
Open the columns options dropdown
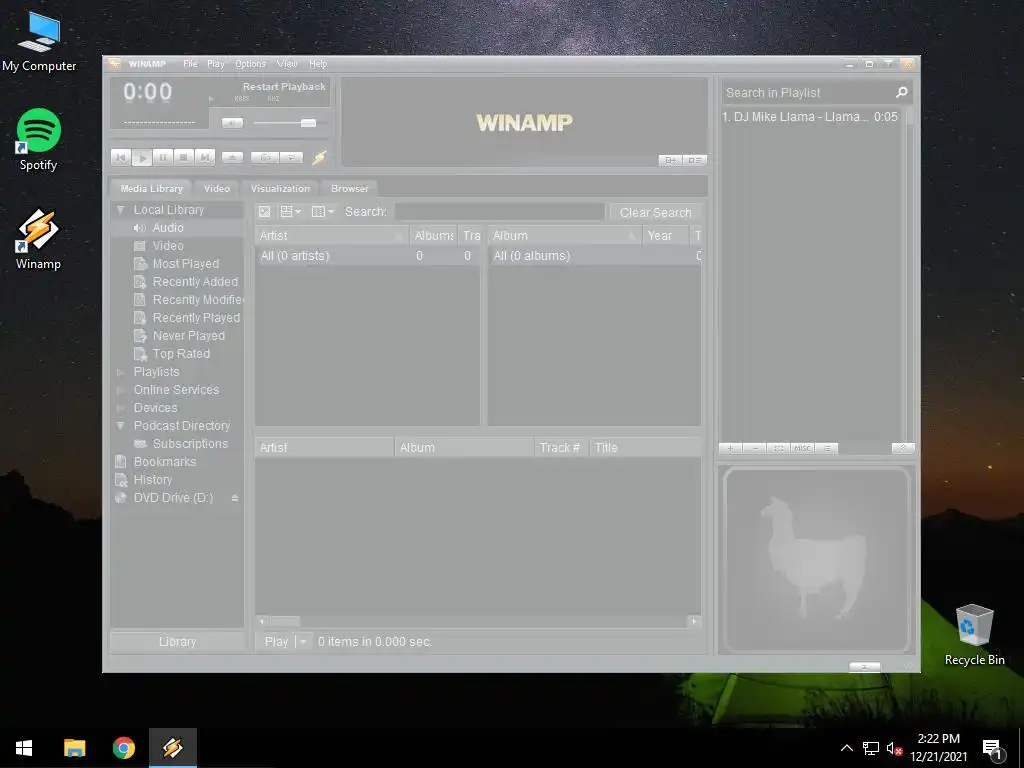tap(323, 212)
